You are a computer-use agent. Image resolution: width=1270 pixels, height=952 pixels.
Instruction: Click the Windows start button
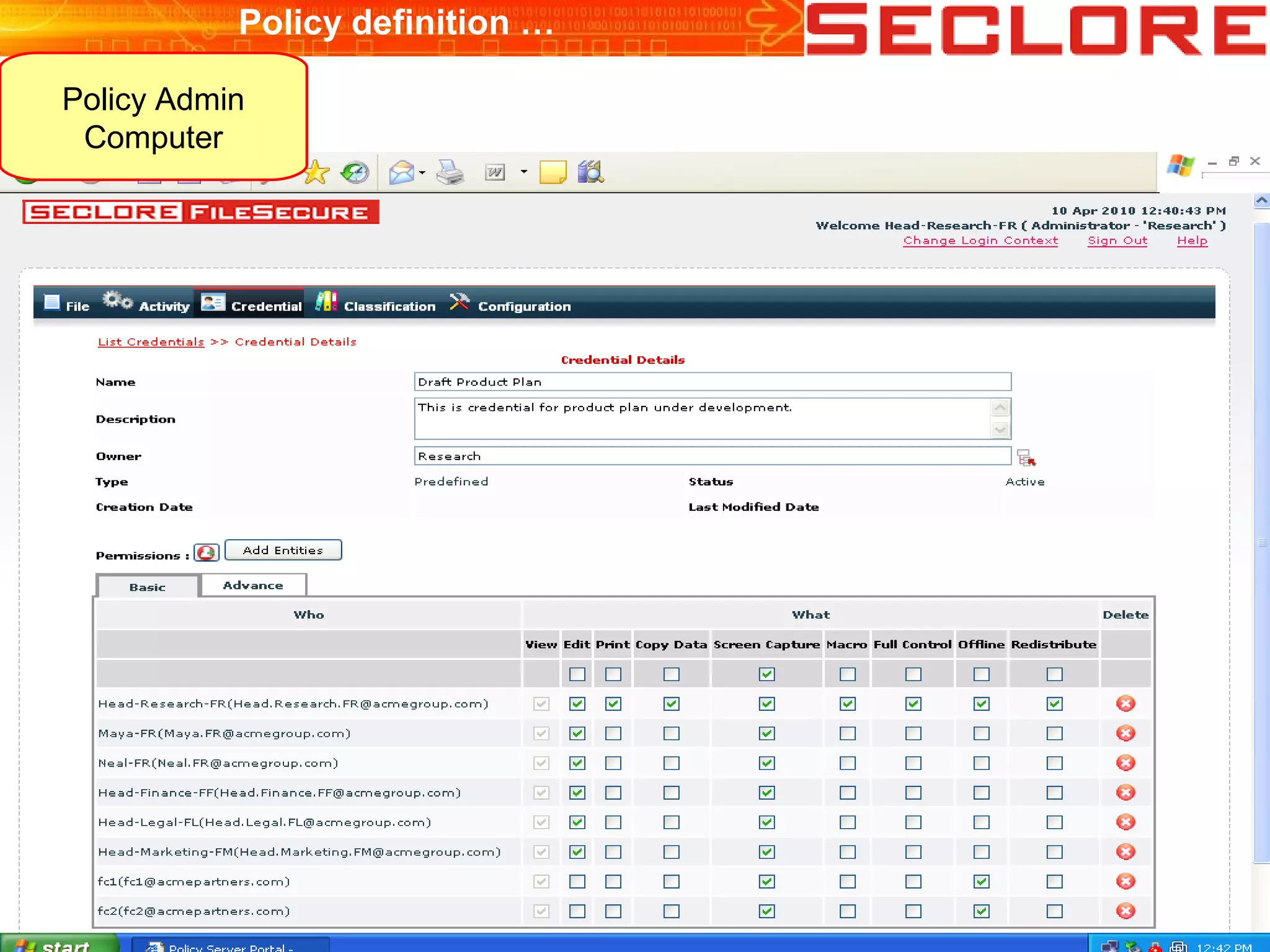point(60,943)
